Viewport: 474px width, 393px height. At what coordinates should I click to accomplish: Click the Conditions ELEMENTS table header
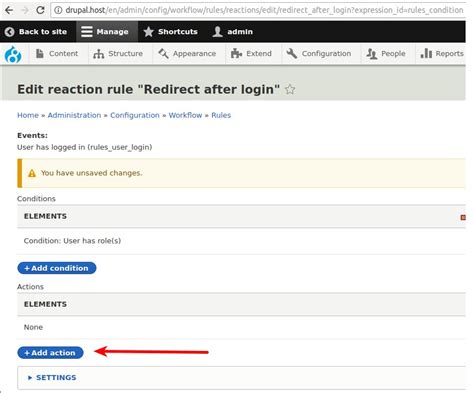(x=241, y=217)
